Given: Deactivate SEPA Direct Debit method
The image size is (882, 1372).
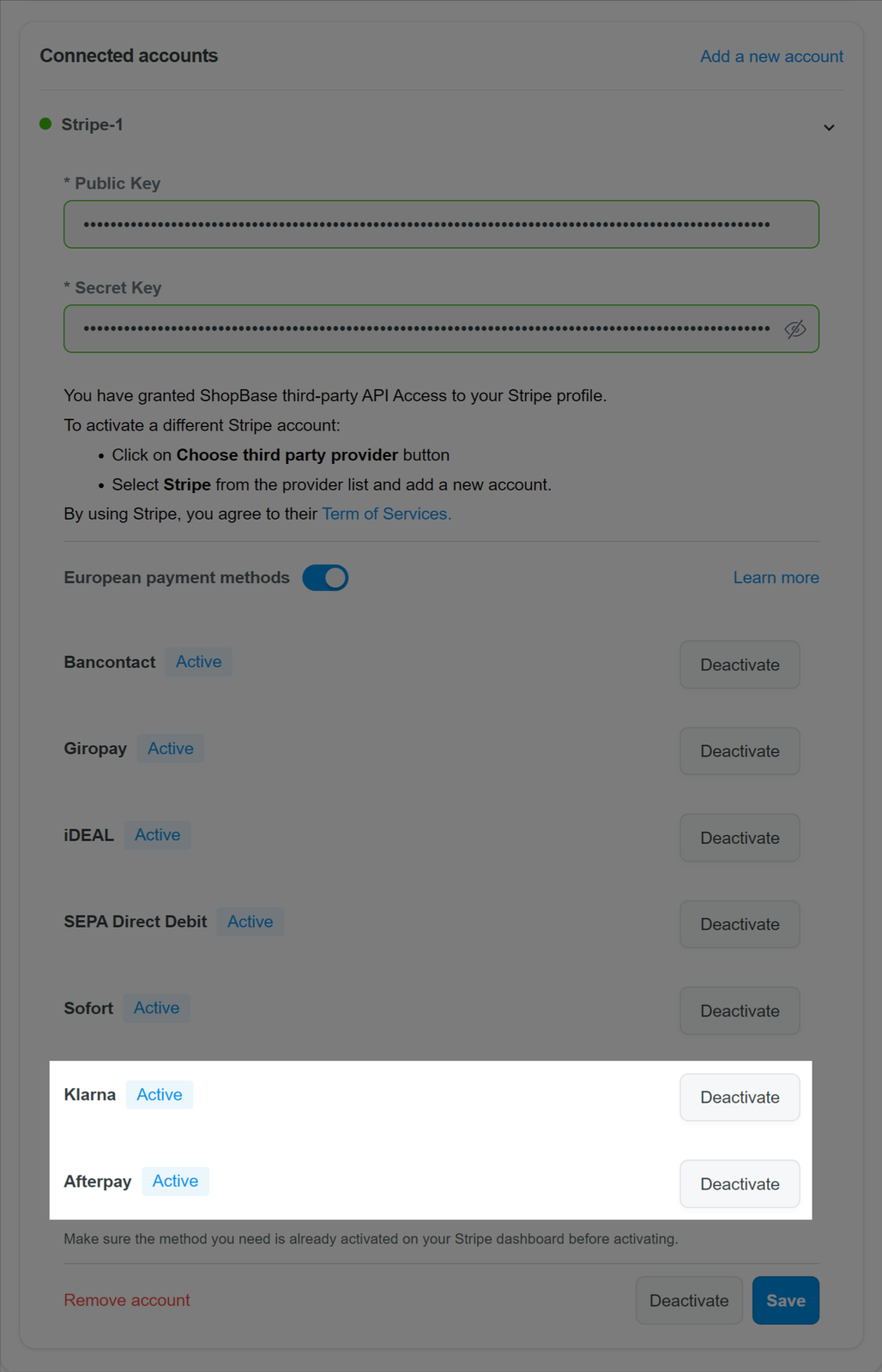Looking at the screenshot, I should point(740,924).
